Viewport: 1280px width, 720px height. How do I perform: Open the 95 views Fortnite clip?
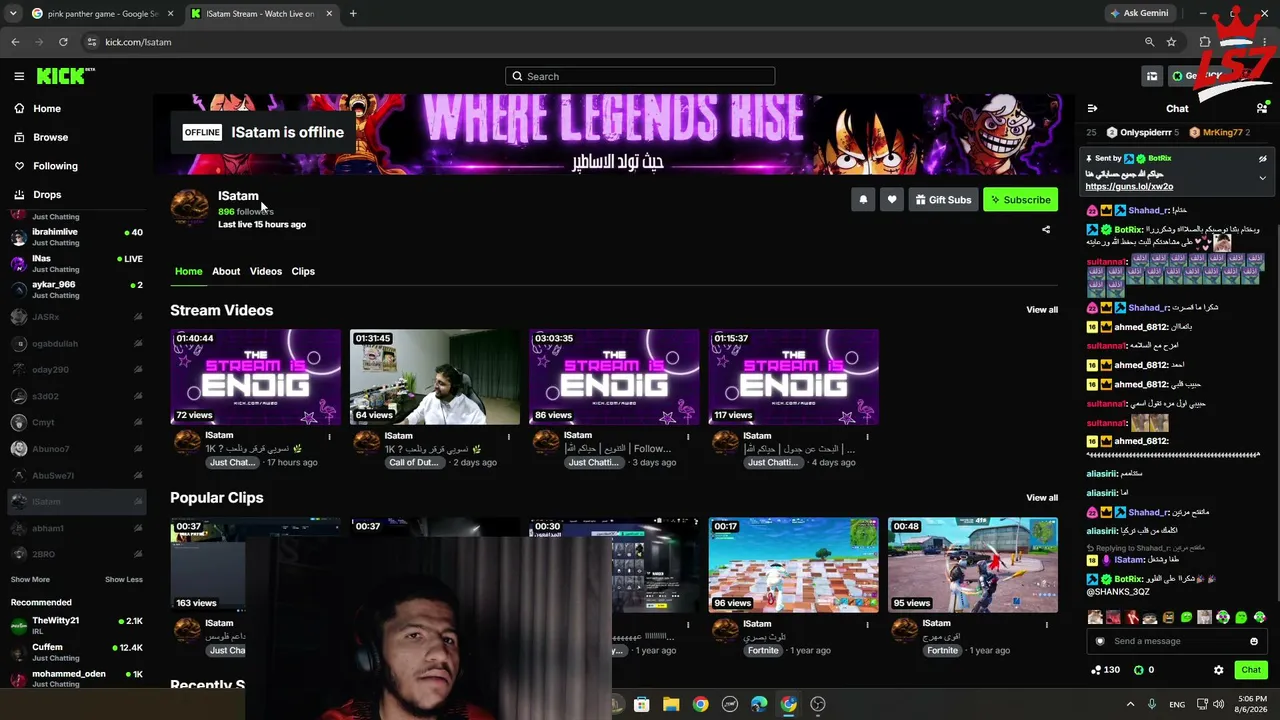[x=973, y=565]
